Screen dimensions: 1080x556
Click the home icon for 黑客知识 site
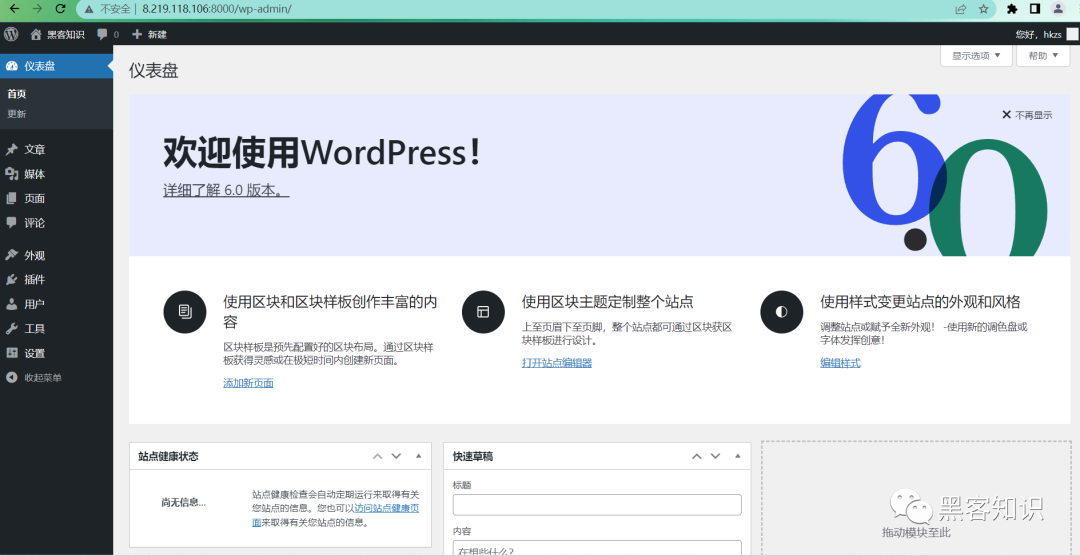[36, 34]
